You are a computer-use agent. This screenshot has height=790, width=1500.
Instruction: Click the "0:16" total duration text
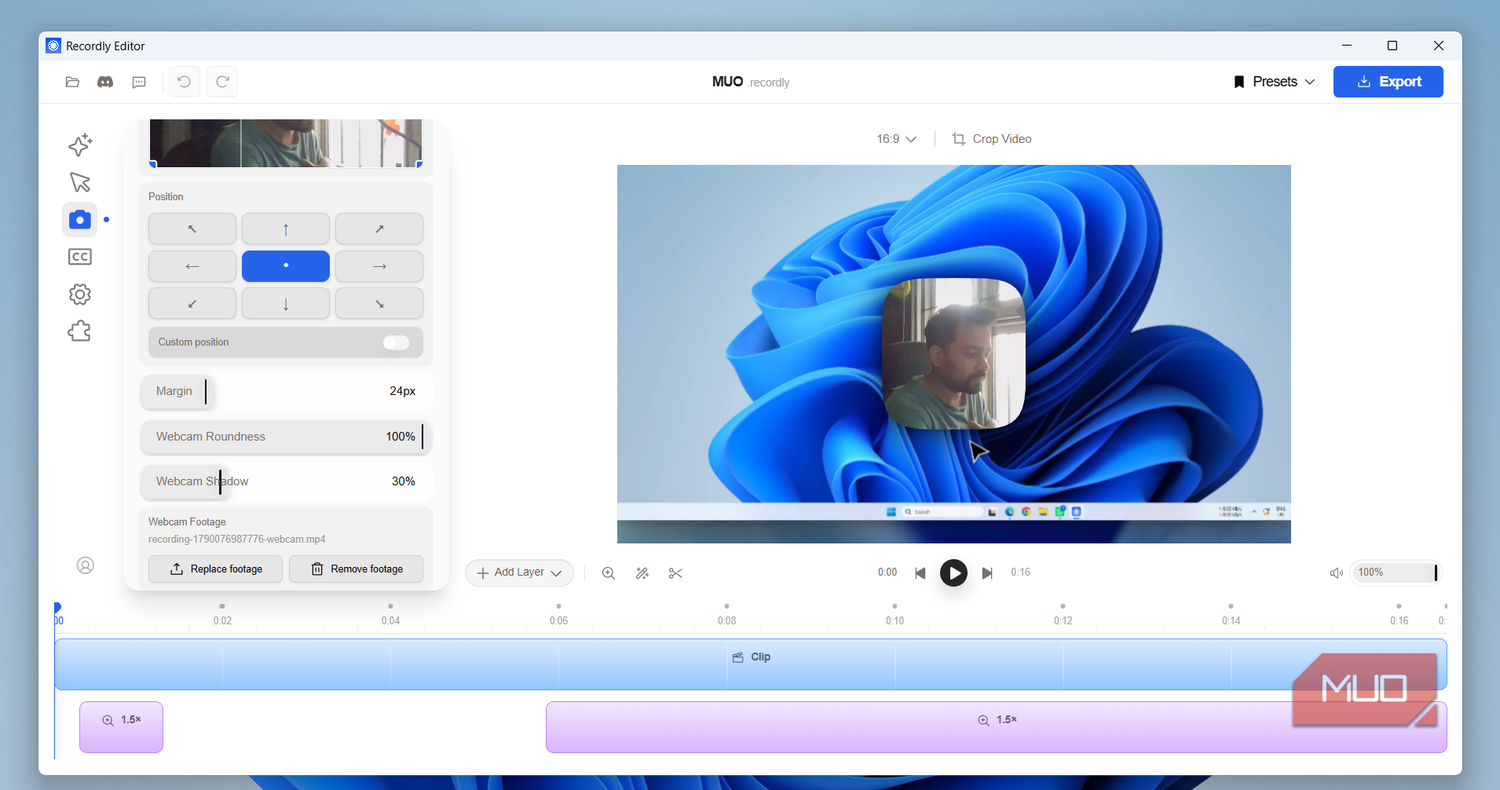pos(1020,573)
